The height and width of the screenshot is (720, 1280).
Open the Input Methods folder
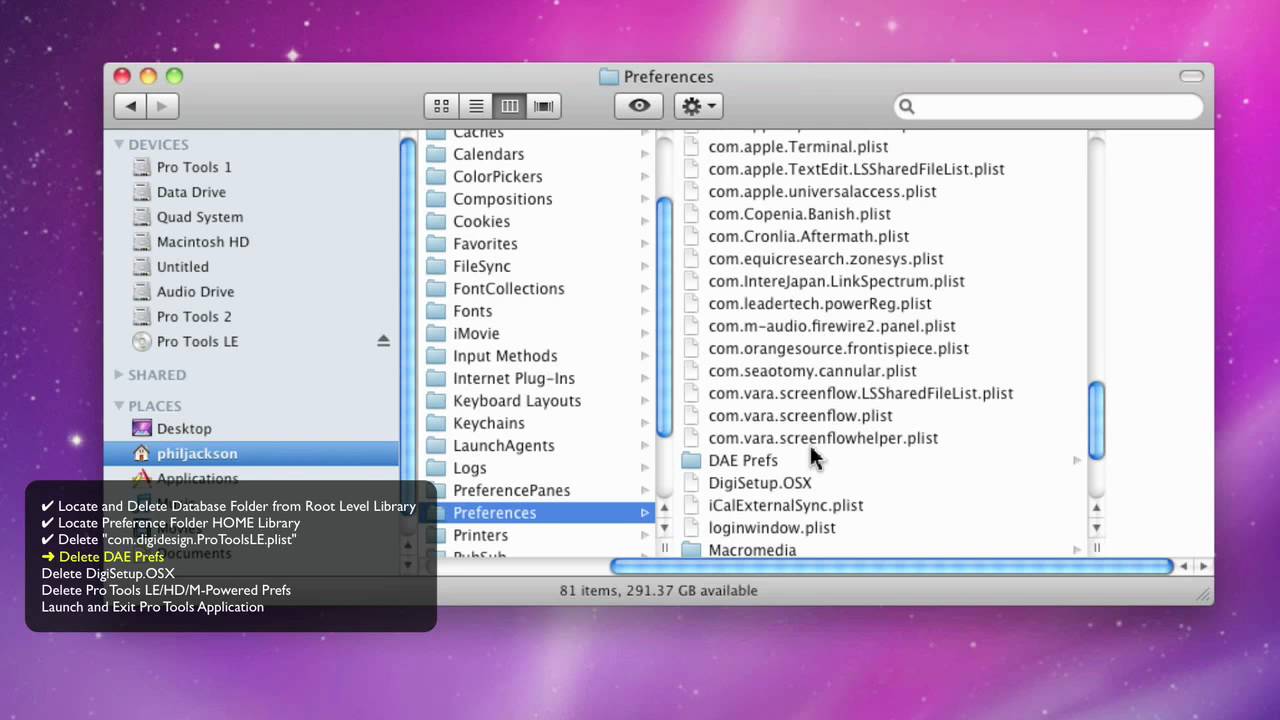505,356
